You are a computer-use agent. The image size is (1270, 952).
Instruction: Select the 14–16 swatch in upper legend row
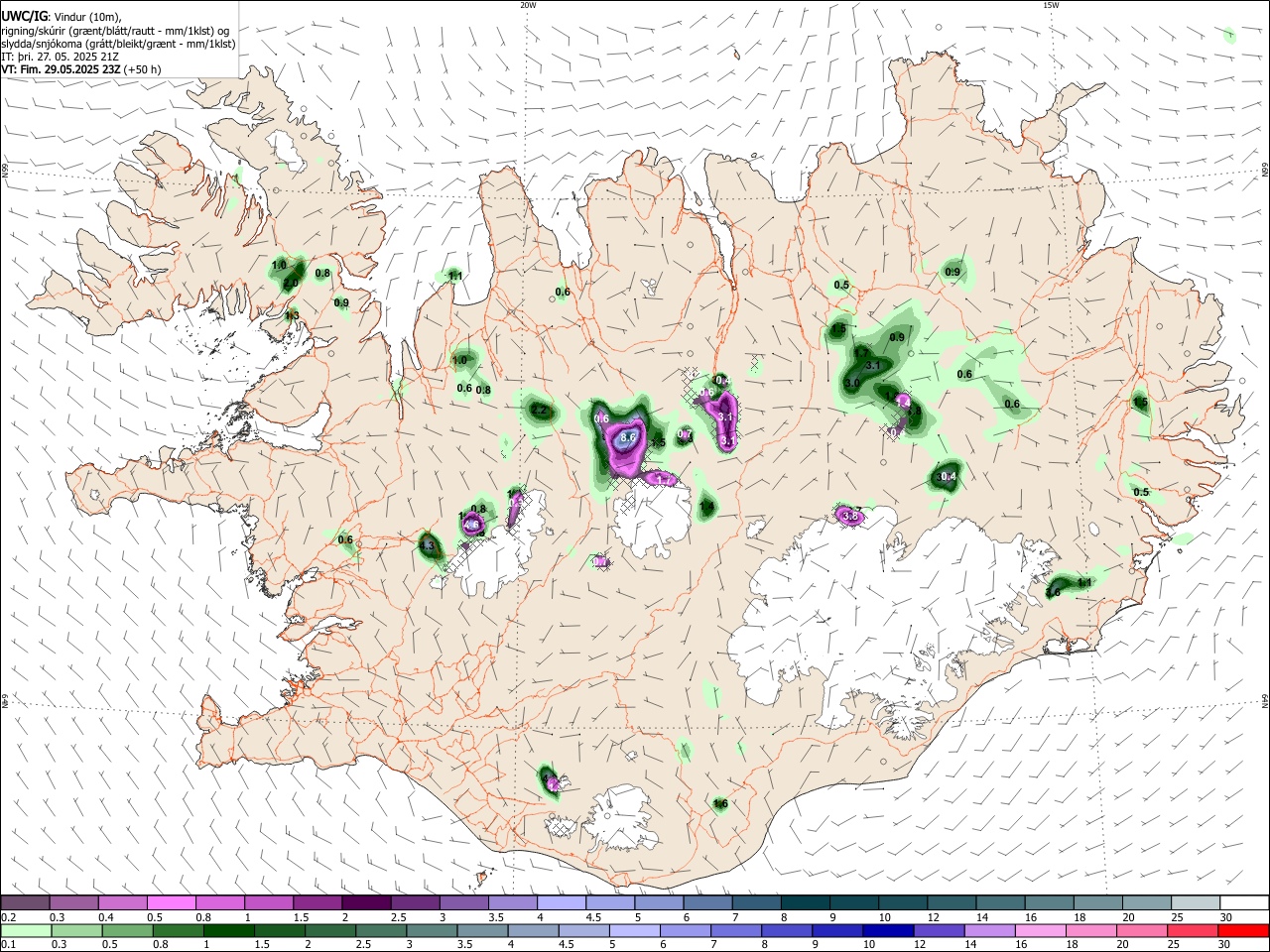[1001, 902]
